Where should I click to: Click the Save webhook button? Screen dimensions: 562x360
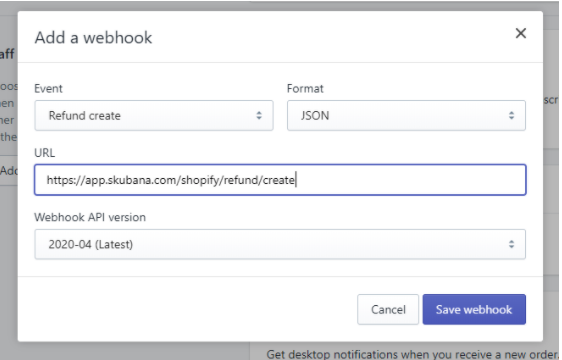(474, 309)
